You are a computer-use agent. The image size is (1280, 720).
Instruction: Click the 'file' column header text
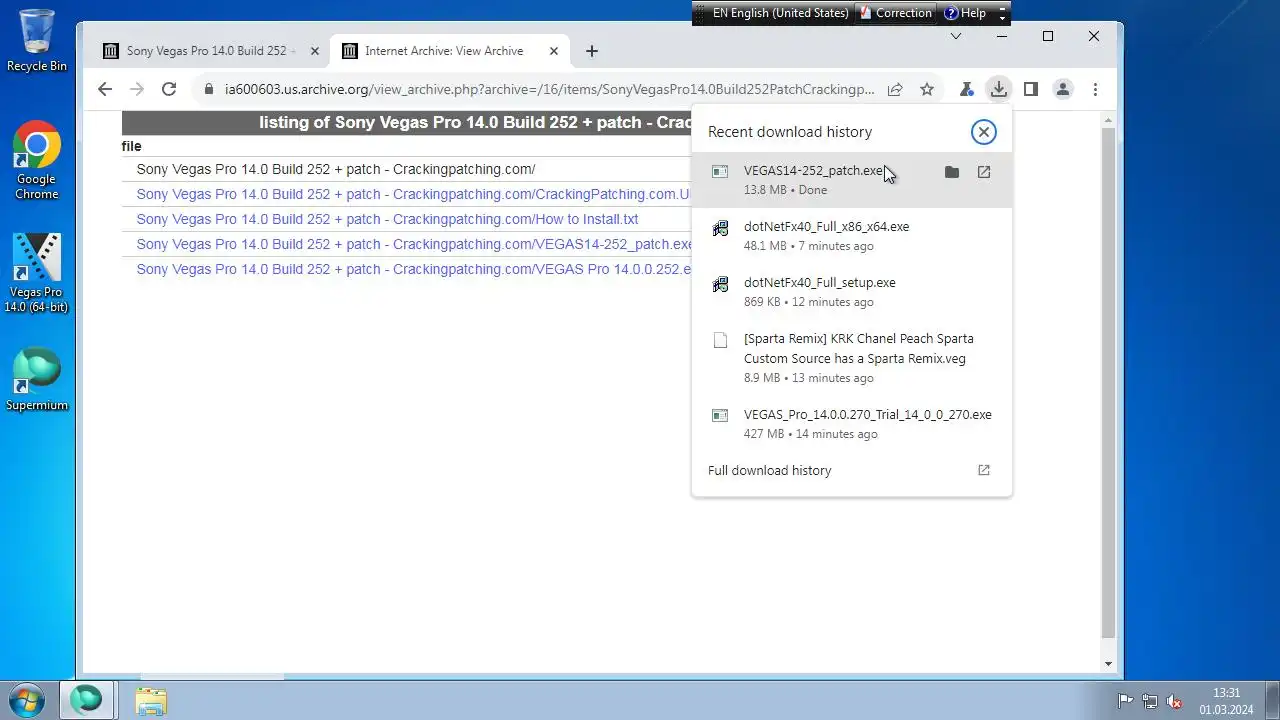pyautogui.click(x=131, y=146)
